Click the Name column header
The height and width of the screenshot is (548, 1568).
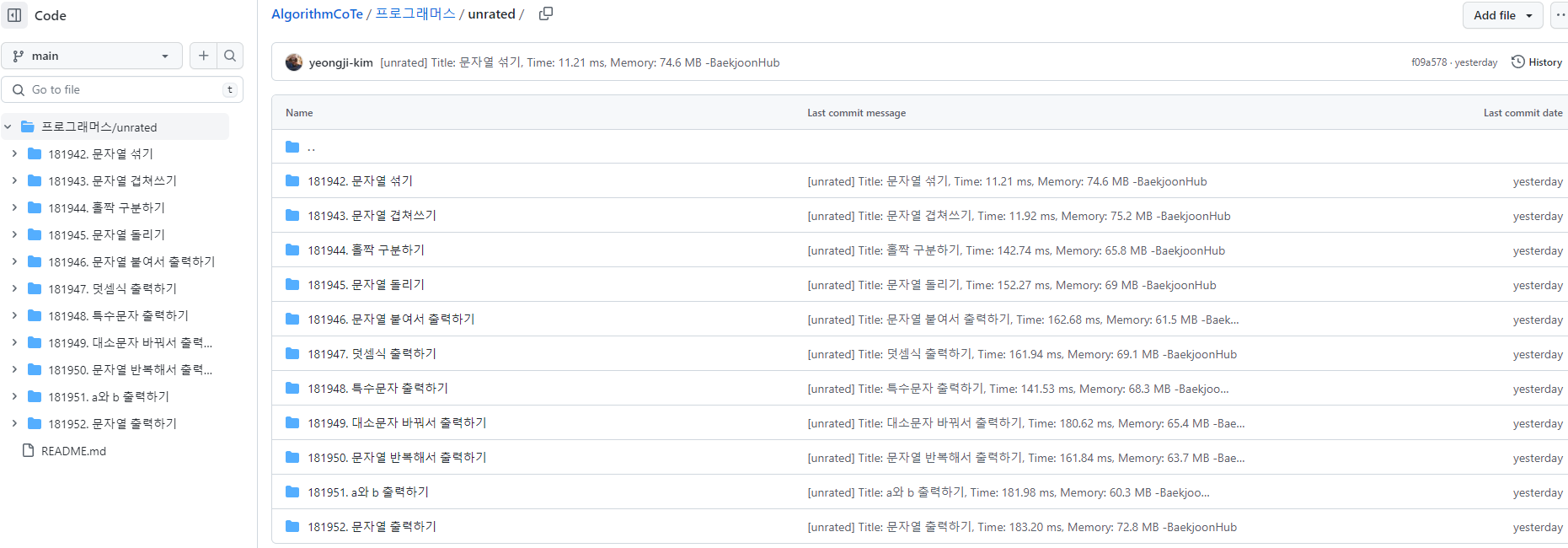coord(299,113)
